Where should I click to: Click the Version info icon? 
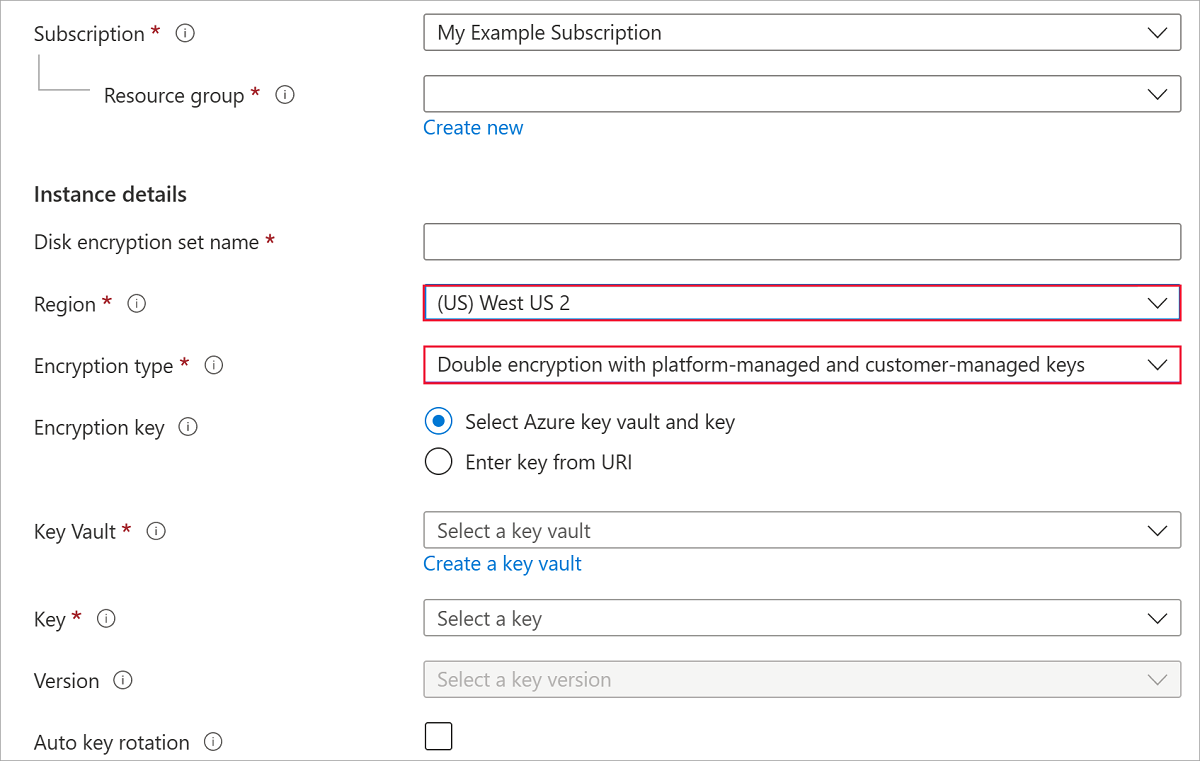tap(123, 681)
